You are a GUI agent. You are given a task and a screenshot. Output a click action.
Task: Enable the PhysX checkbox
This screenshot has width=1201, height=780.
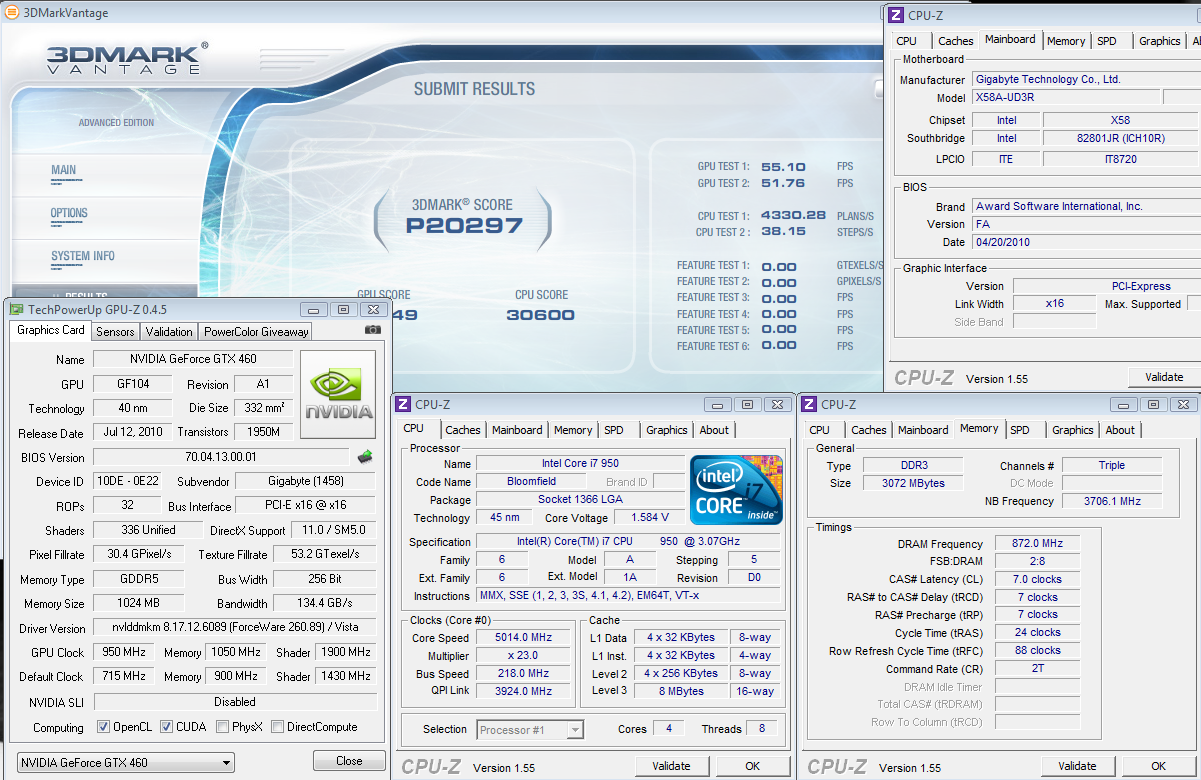[x=222, y=727]
